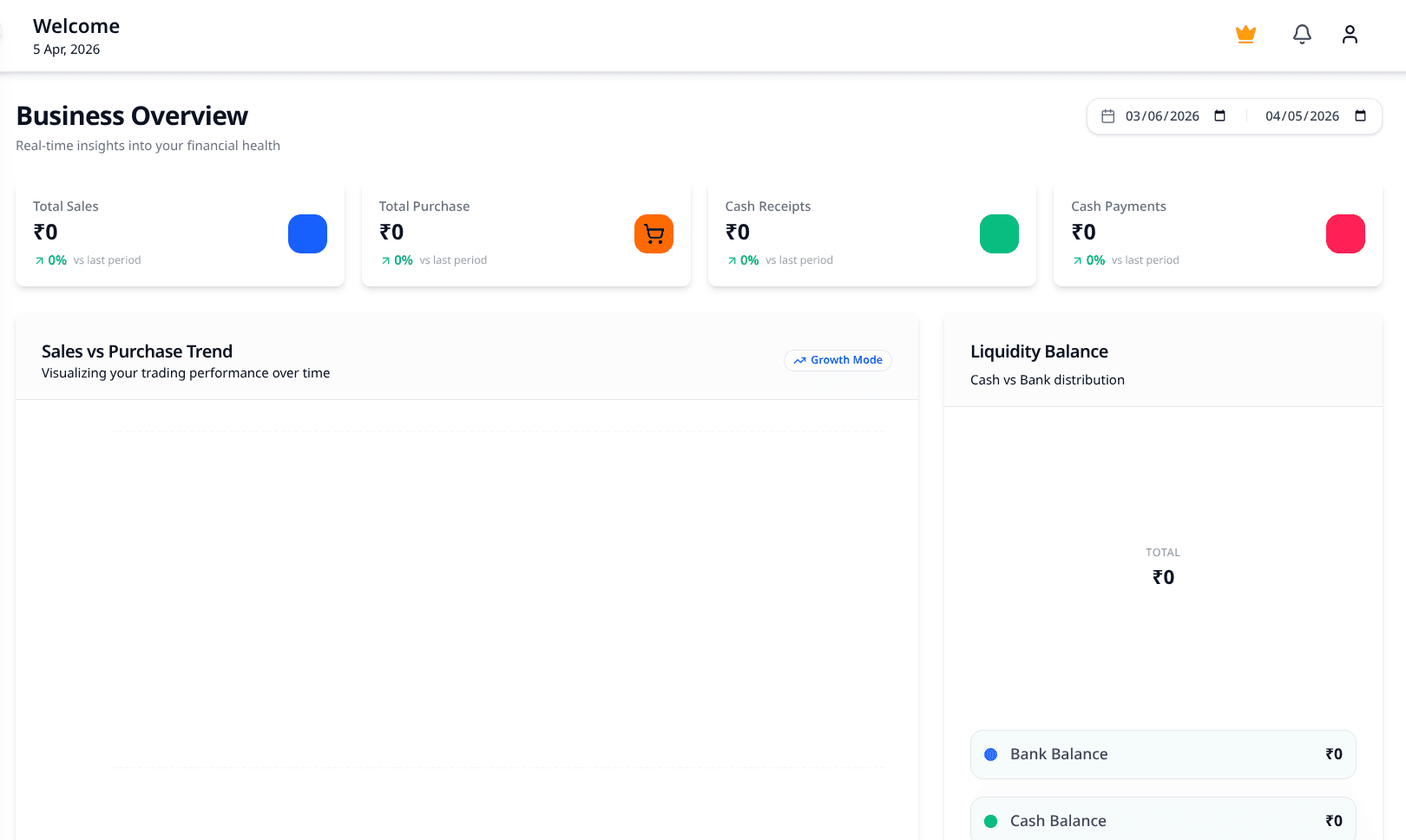Image resolution: width=1406 pixels, height=840 pixels.
Task: Click the green Cash Balance legend dot
Action: click(x=990, y=821)
